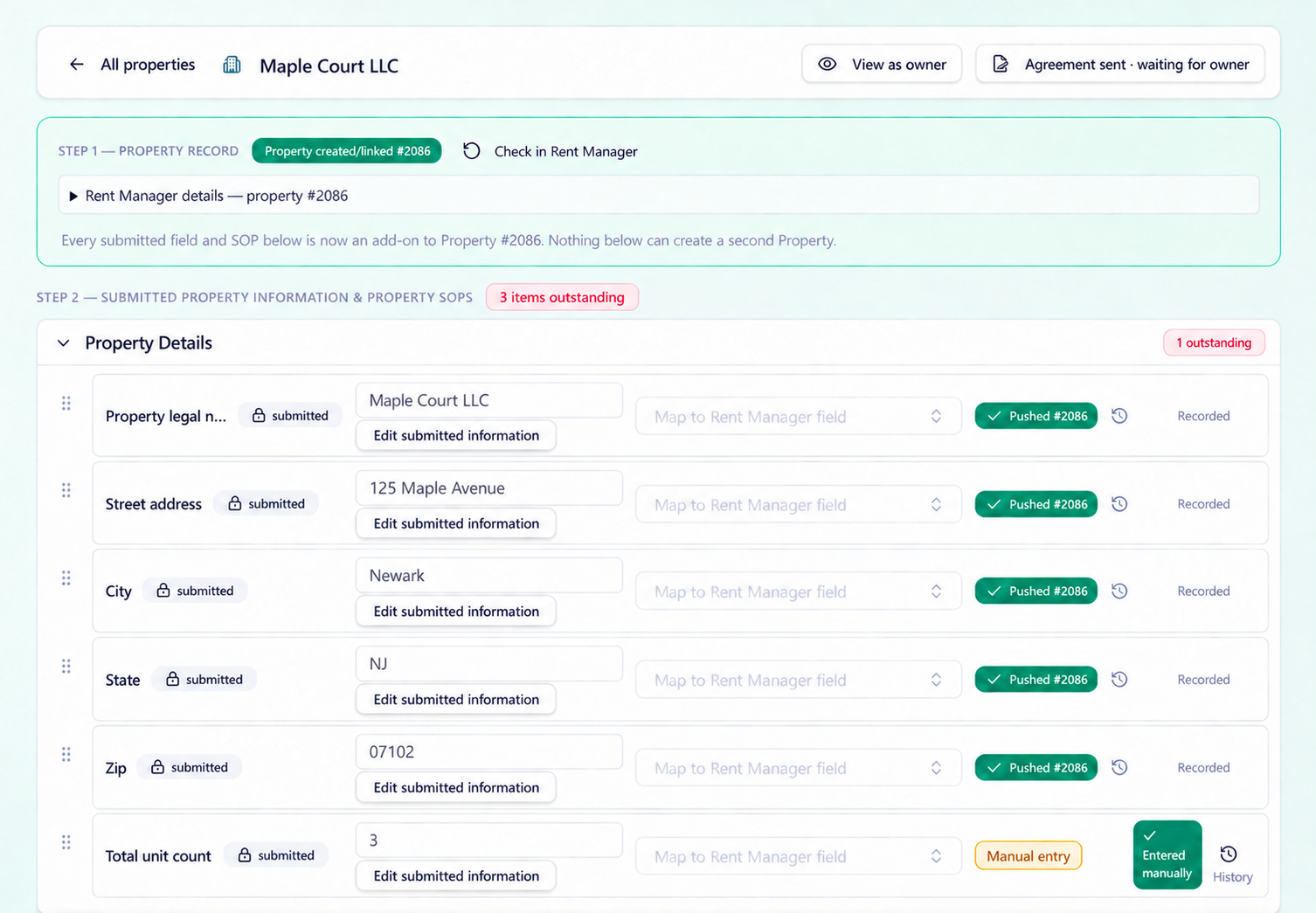Open history icon in State row
Image resolution: width=1316 pixels, height=913 pixels.
tap(1119, 680)
